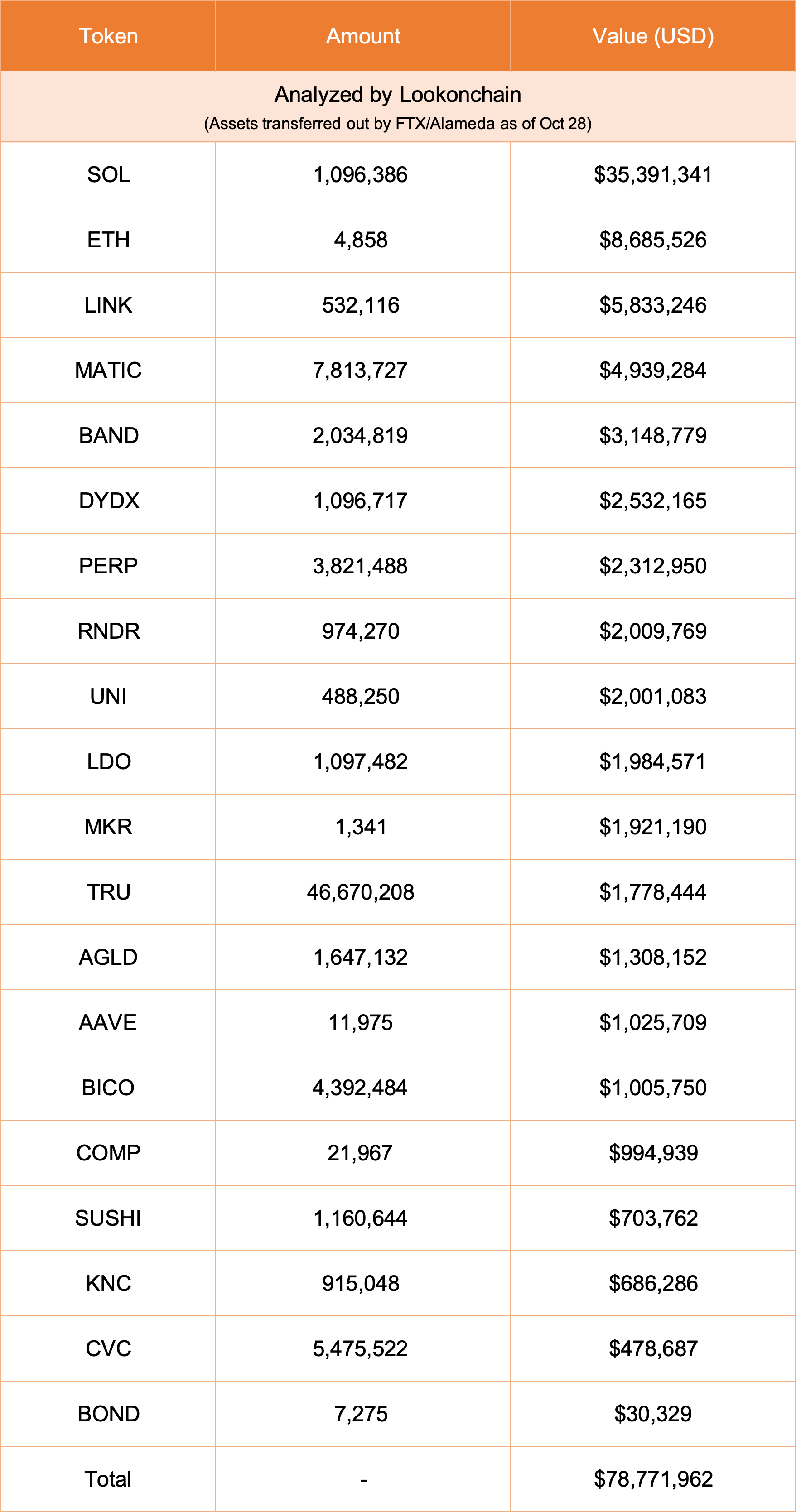The width and height of the screenshot is (796, 1512).
Task: Click the PERP token cell
Action: (109, 566)
